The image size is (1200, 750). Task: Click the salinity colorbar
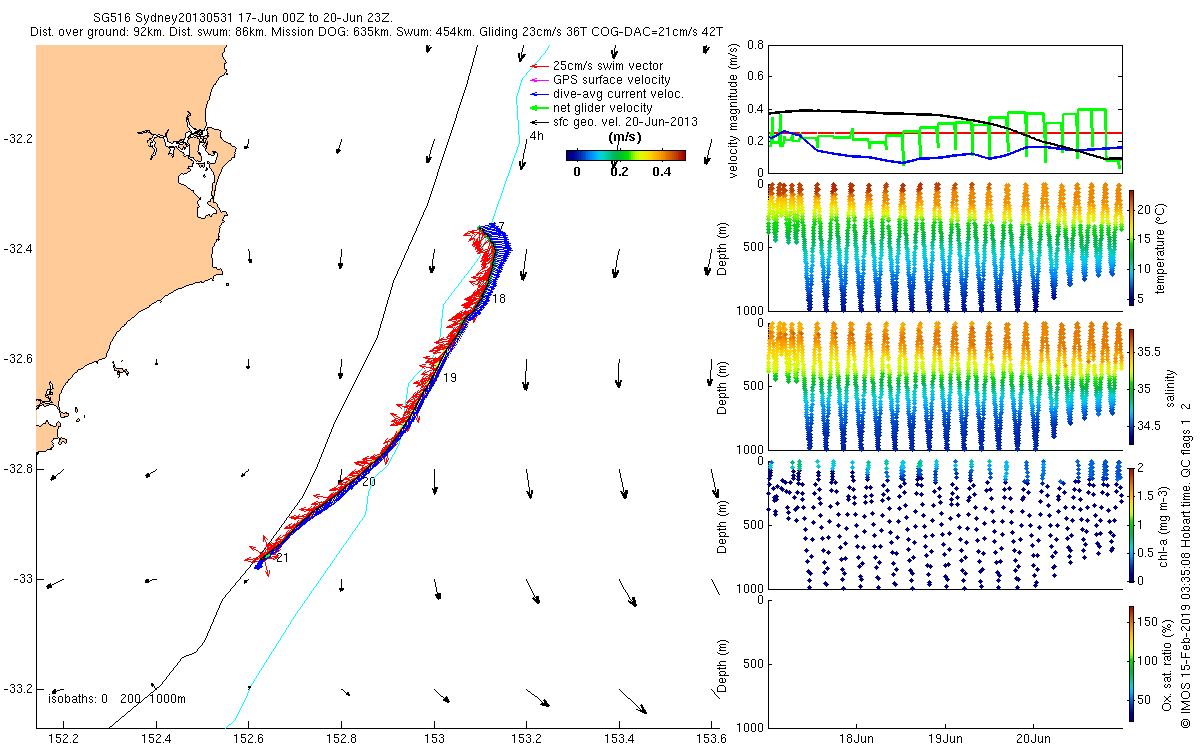point(1131,386)
